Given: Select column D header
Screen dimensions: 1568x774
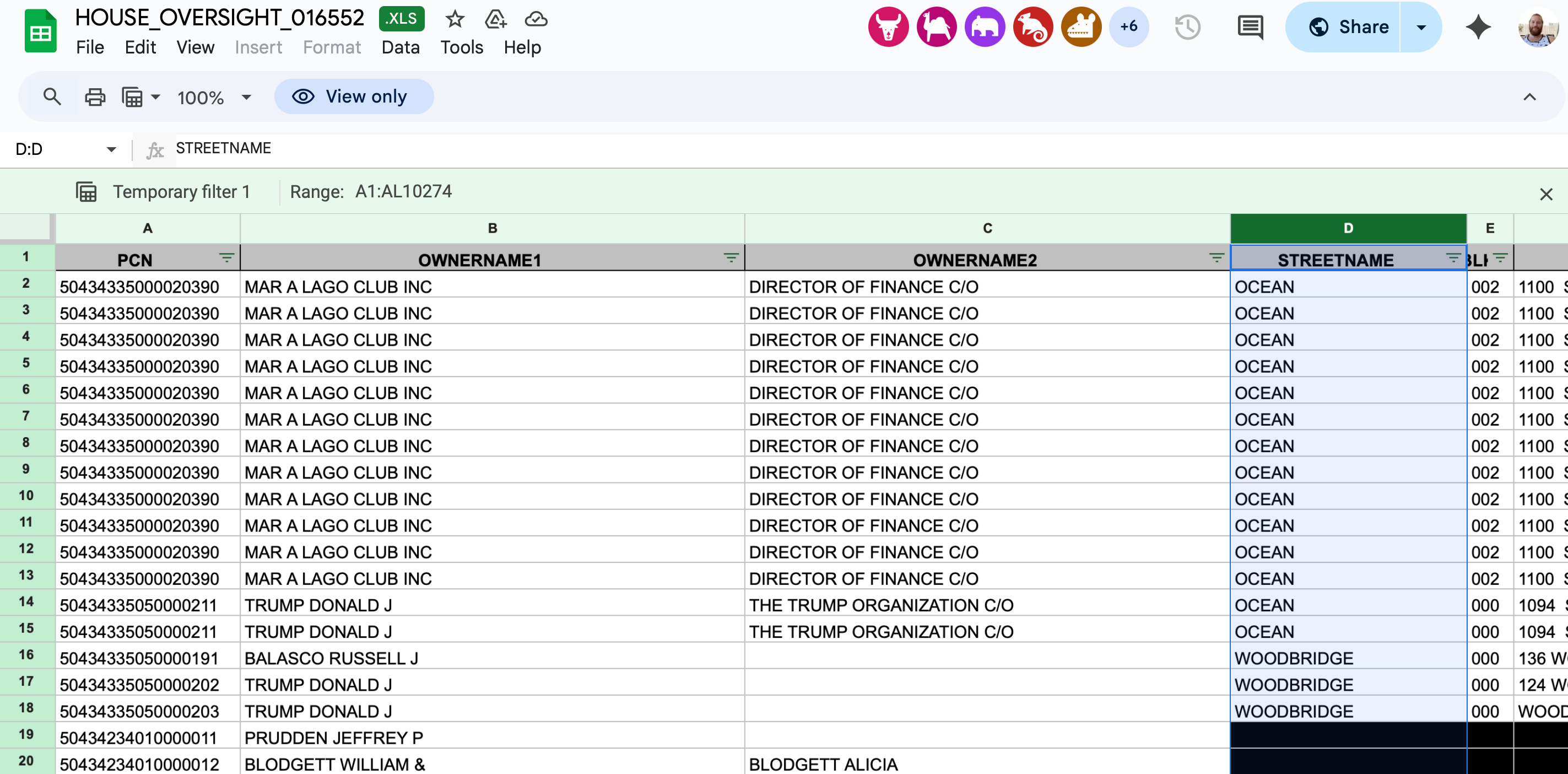Looking at the screenshot, I should (1348, 228).
